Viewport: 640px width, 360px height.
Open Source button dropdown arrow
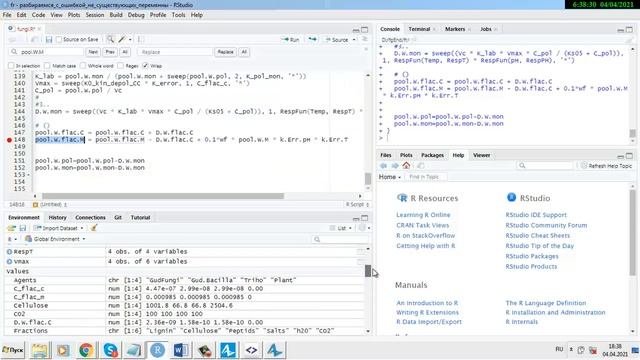354,40
